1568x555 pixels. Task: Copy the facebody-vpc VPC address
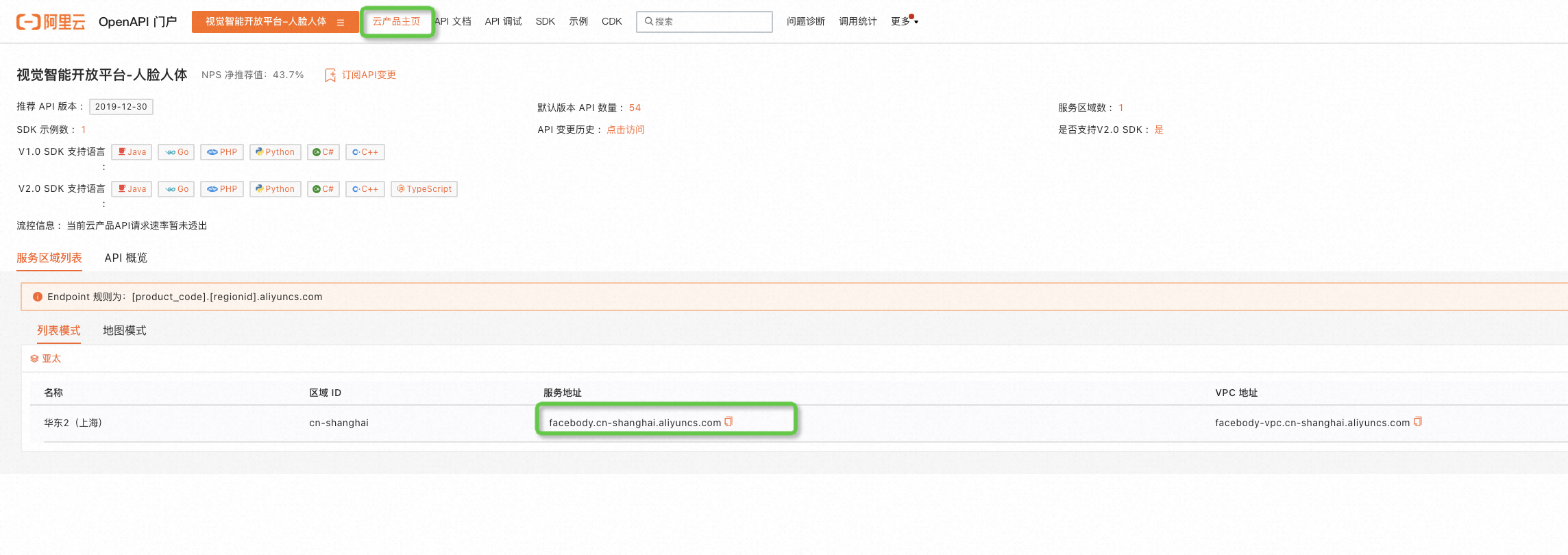1418,422
